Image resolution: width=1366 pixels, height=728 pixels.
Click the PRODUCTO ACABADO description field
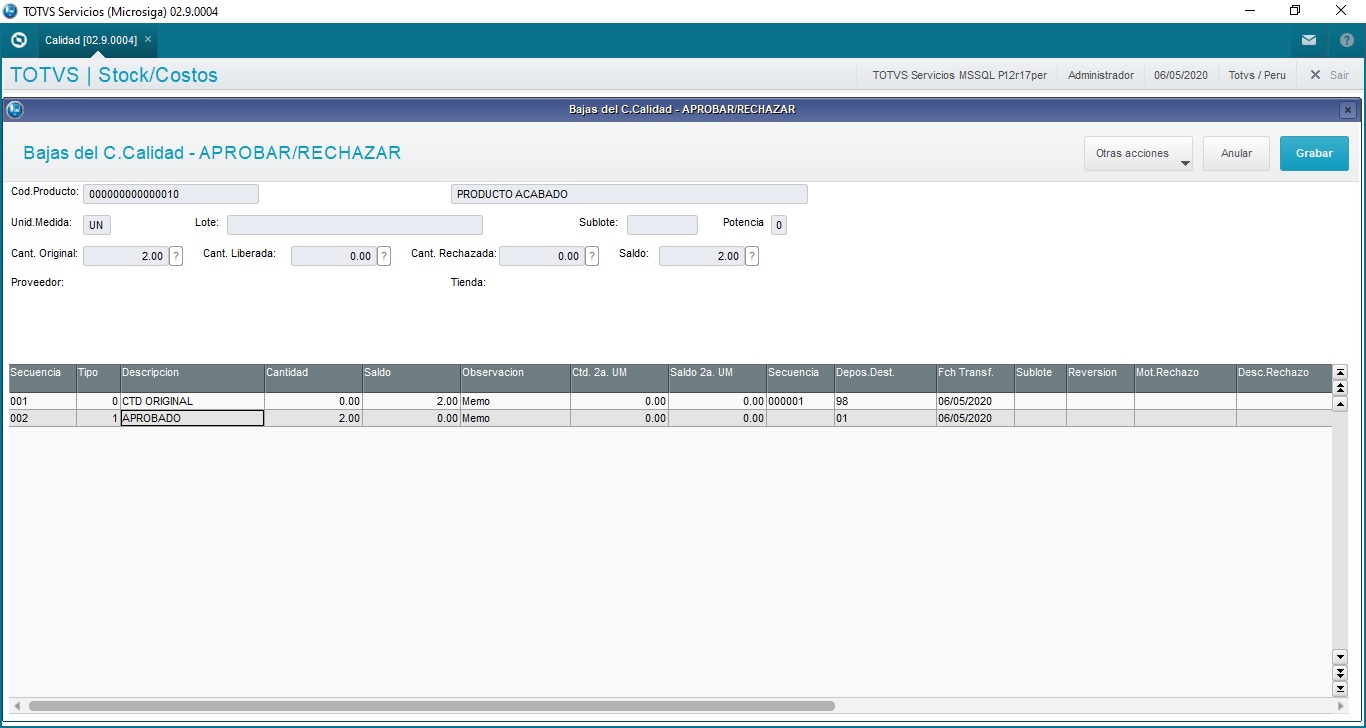[629, 194]
